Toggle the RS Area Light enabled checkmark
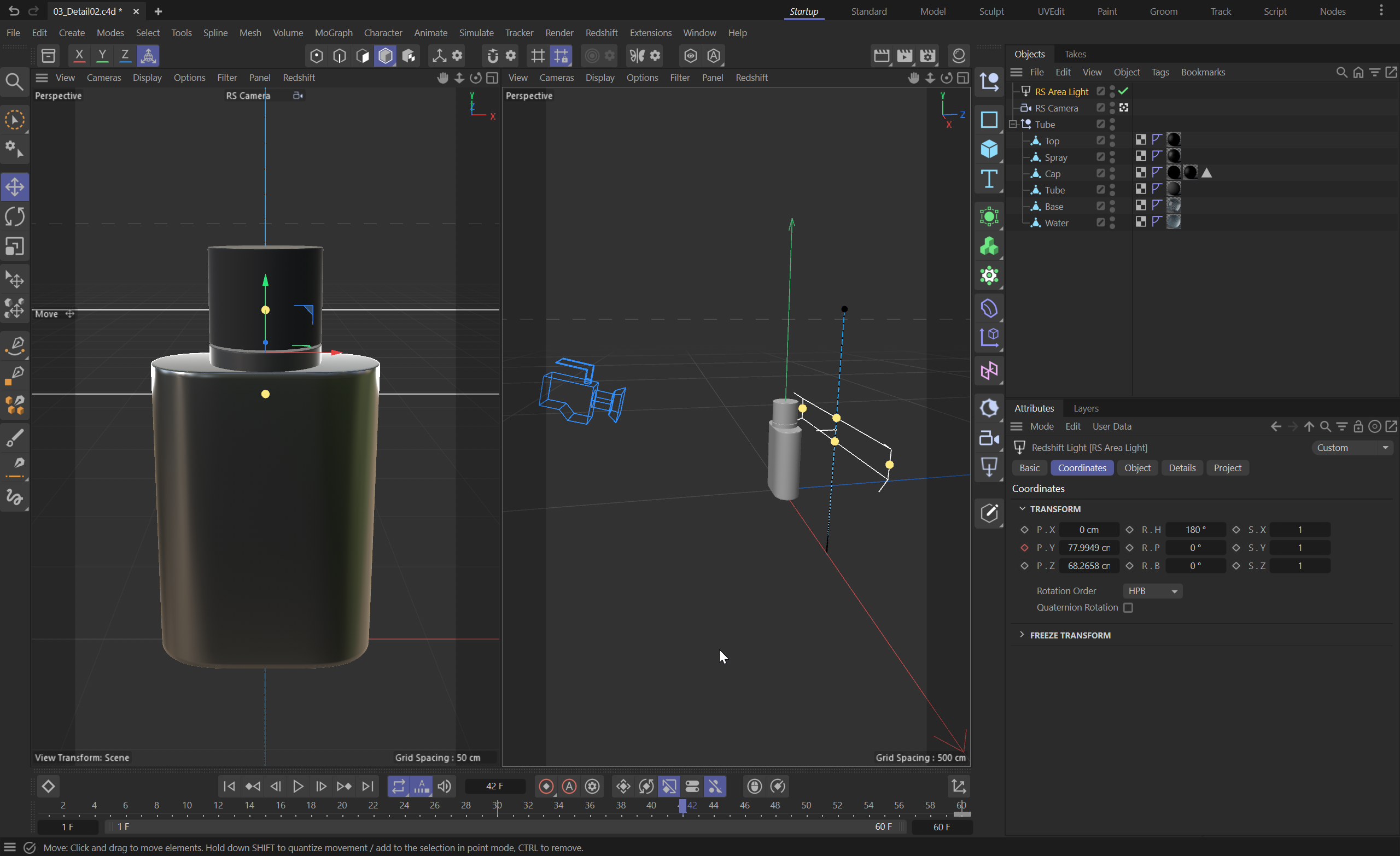This screenshot has height=856, width=1400. pyautogui.click(x=1123, y=91)
